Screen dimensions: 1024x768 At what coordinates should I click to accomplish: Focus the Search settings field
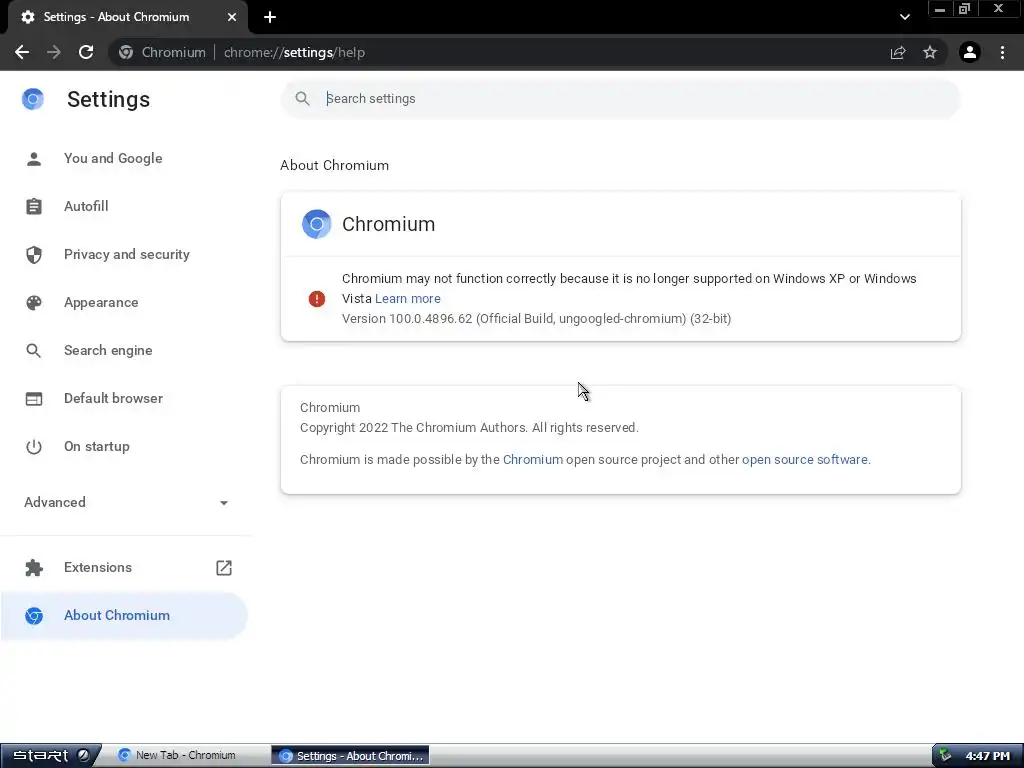620,99
